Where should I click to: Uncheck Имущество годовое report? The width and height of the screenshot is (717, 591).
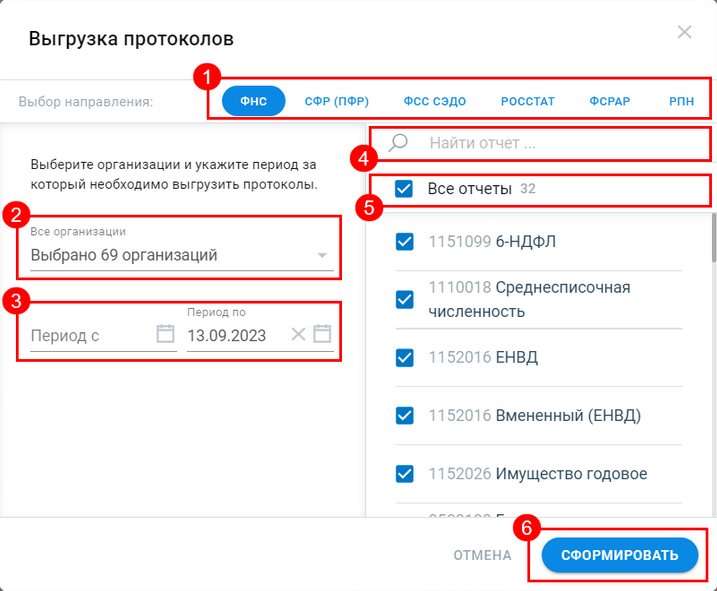405,473
